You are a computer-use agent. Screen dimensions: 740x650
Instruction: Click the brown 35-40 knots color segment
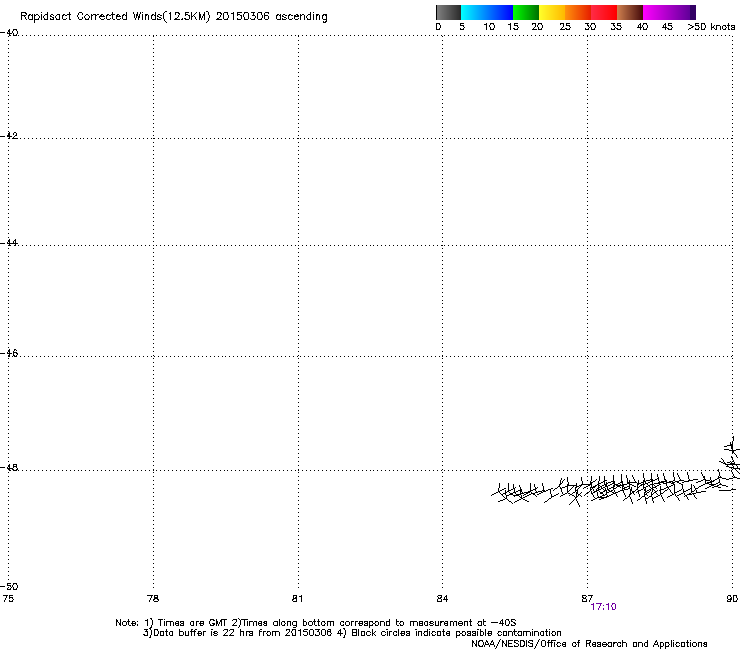630,12
